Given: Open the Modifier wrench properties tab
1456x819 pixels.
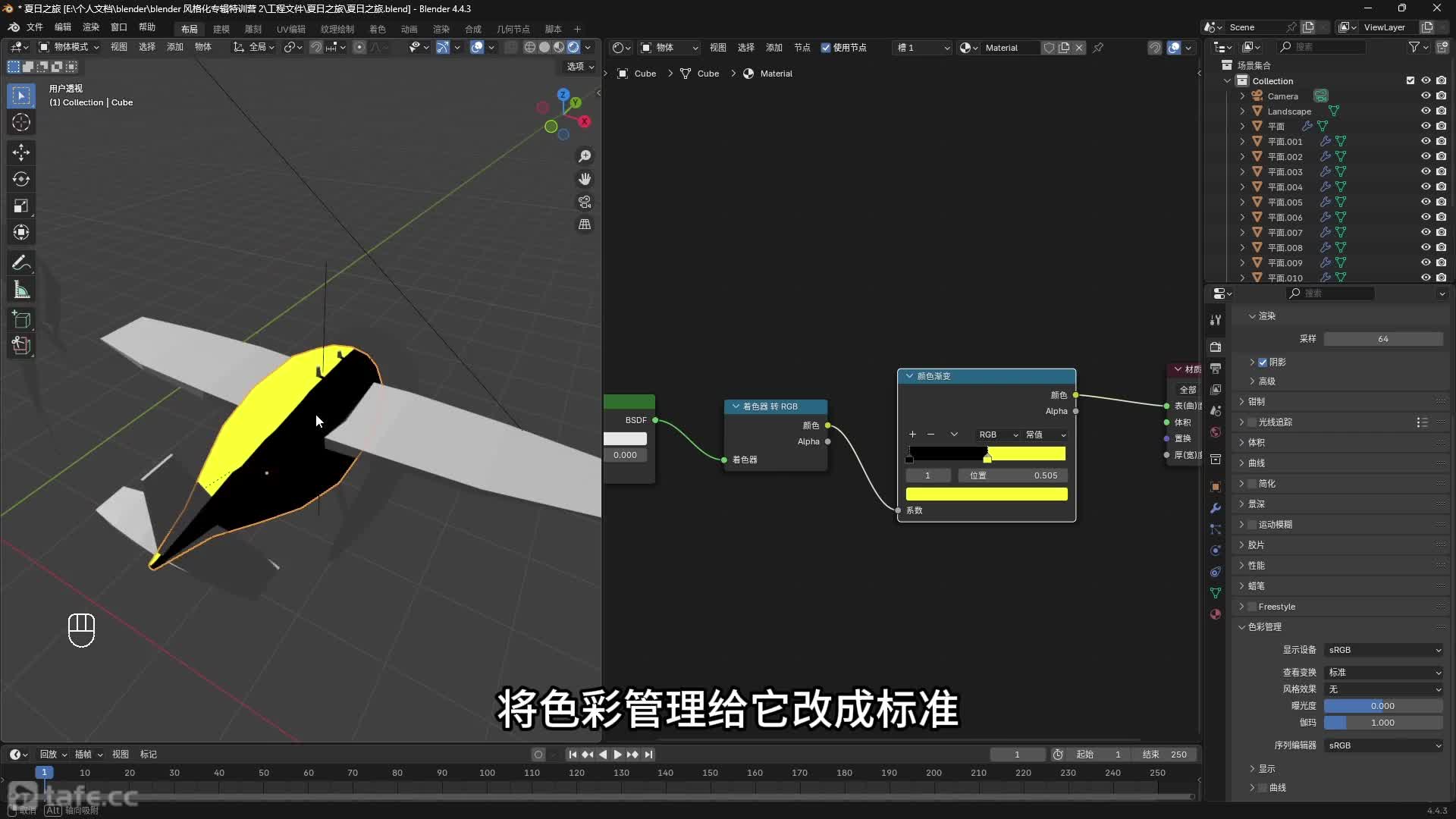Looking at the screenshot, I should coord(1216,508).
